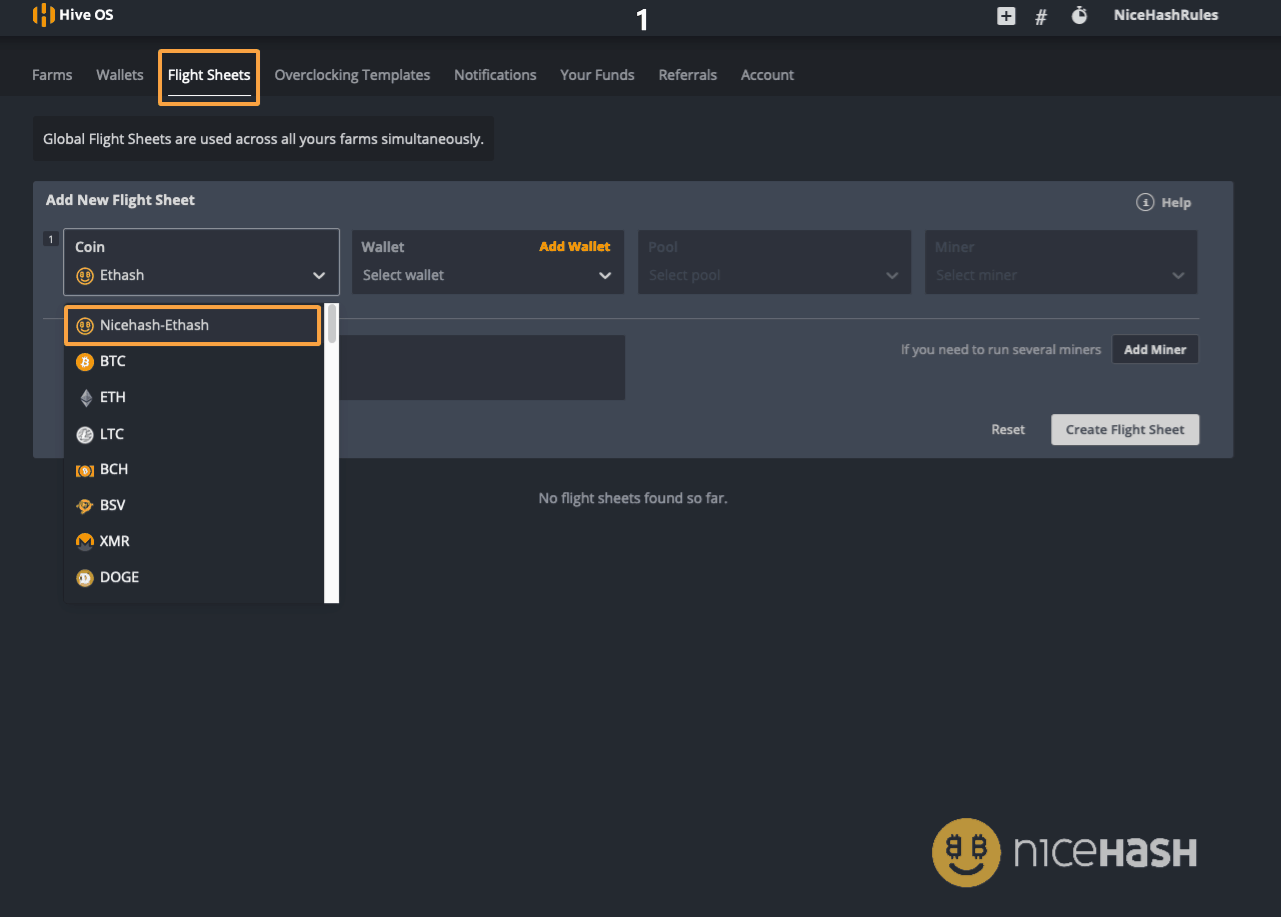
Task: Open the Notifications tab
Action: click(495, 75)
